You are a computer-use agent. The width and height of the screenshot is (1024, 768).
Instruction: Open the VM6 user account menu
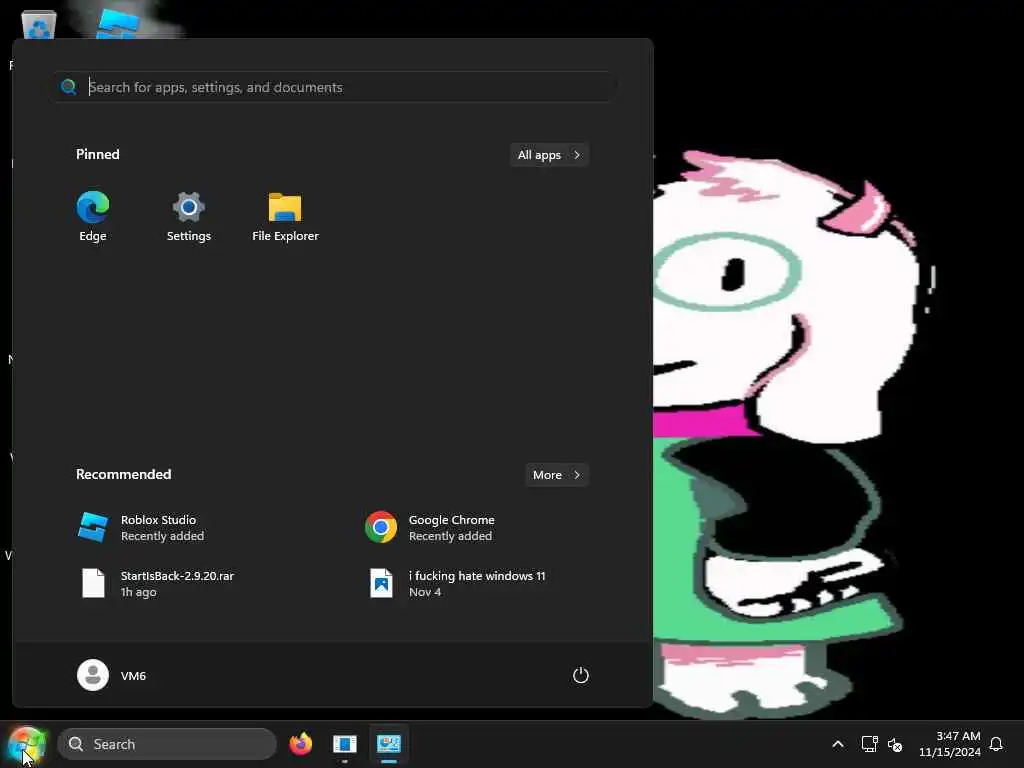point(112,675)
